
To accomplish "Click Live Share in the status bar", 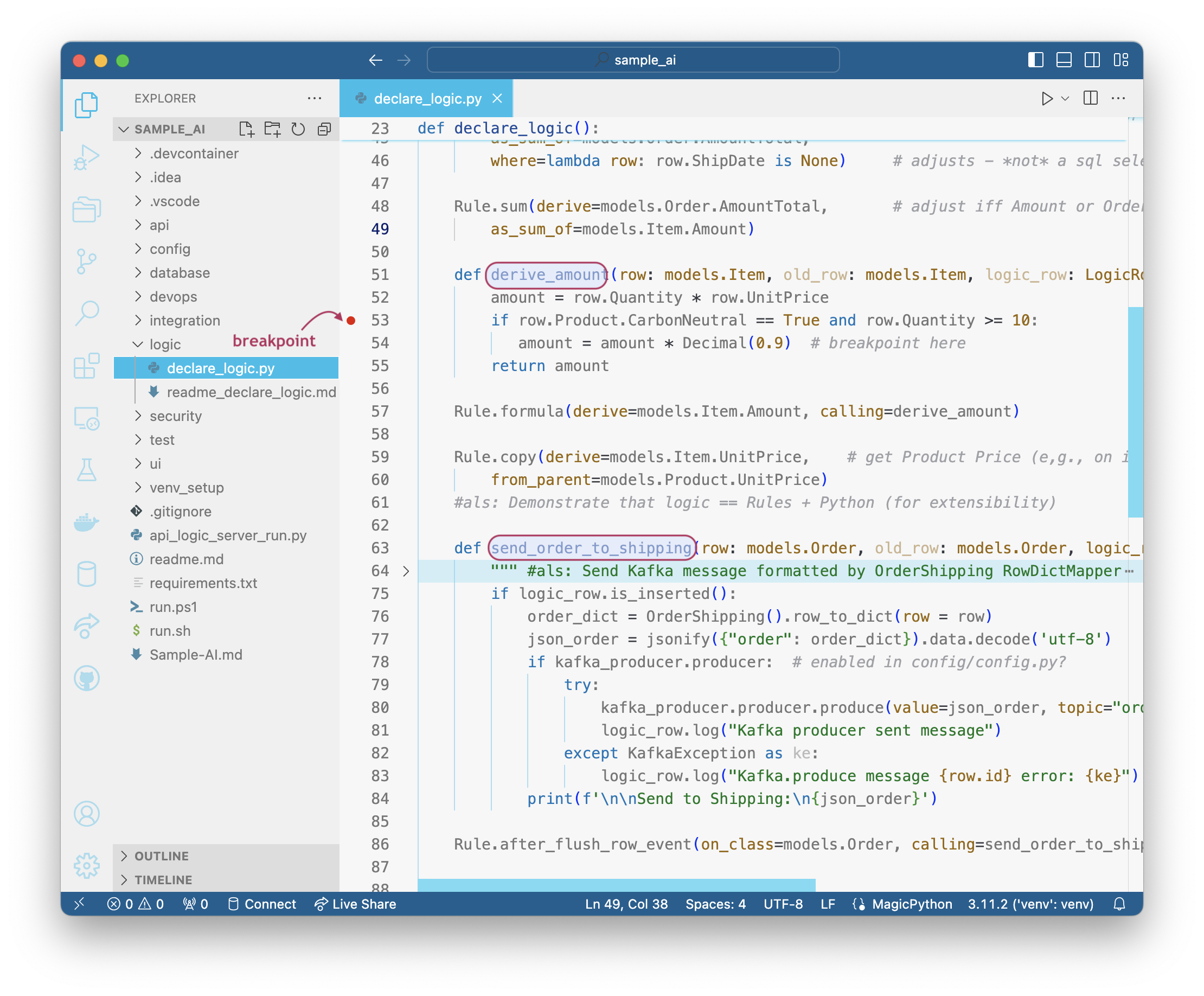I will [355, 904].
